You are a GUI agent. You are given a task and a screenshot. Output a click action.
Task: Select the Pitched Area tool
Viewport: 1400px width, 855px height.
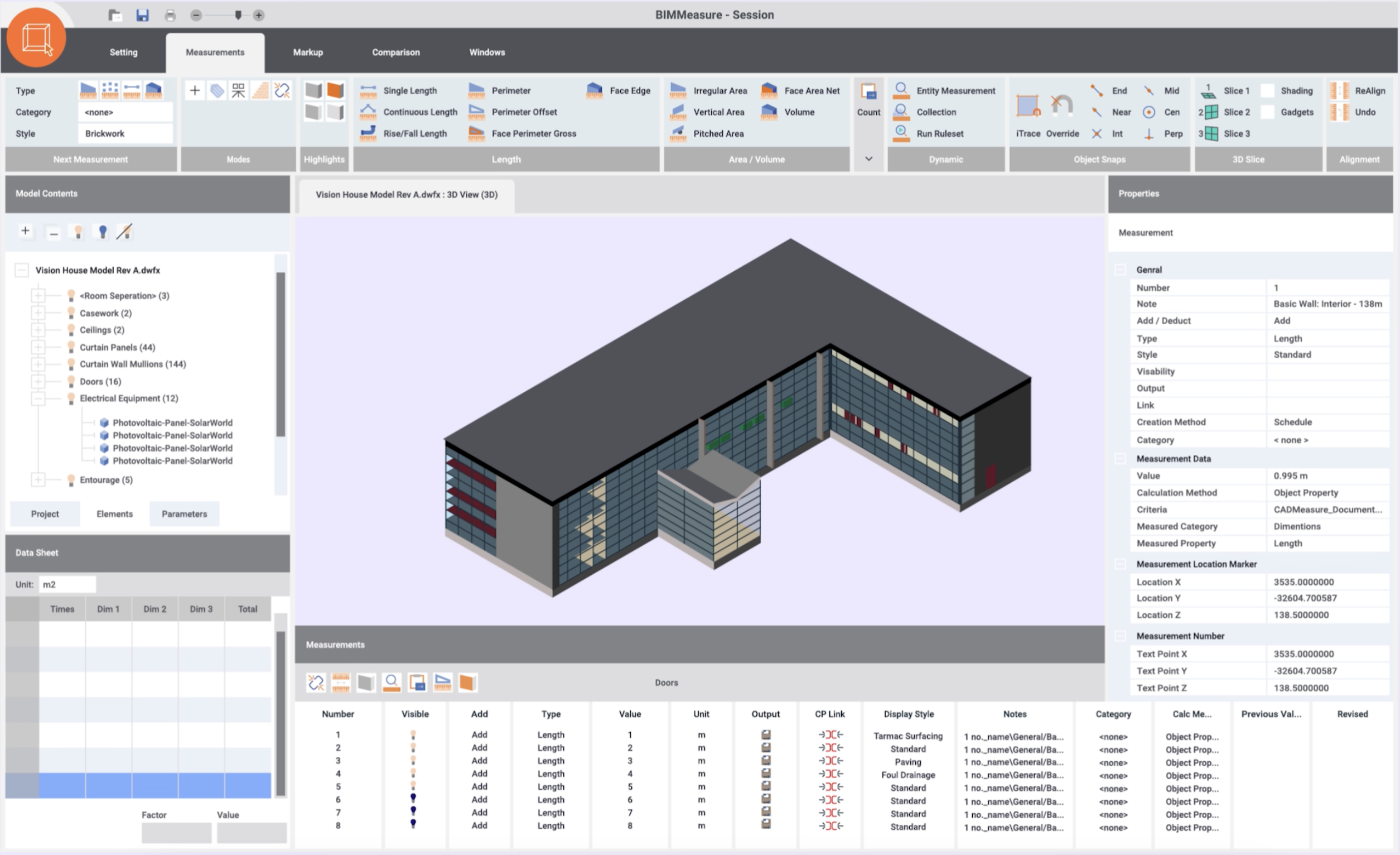click(718, 133)
